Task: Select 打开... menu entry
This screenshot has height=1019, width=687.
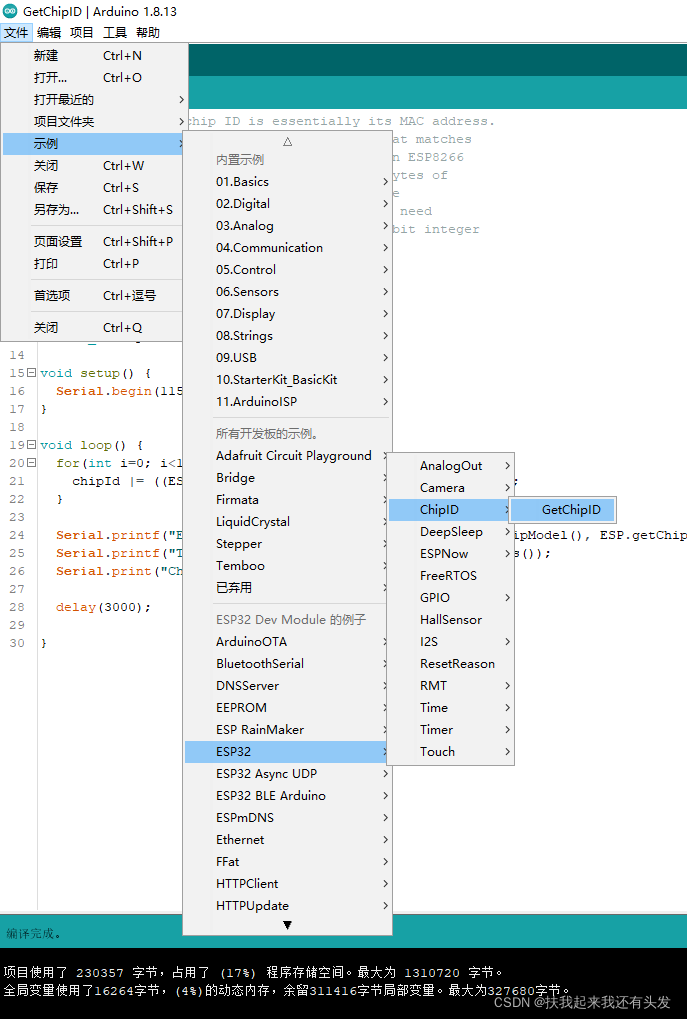Action: click(x=94, y=77)
